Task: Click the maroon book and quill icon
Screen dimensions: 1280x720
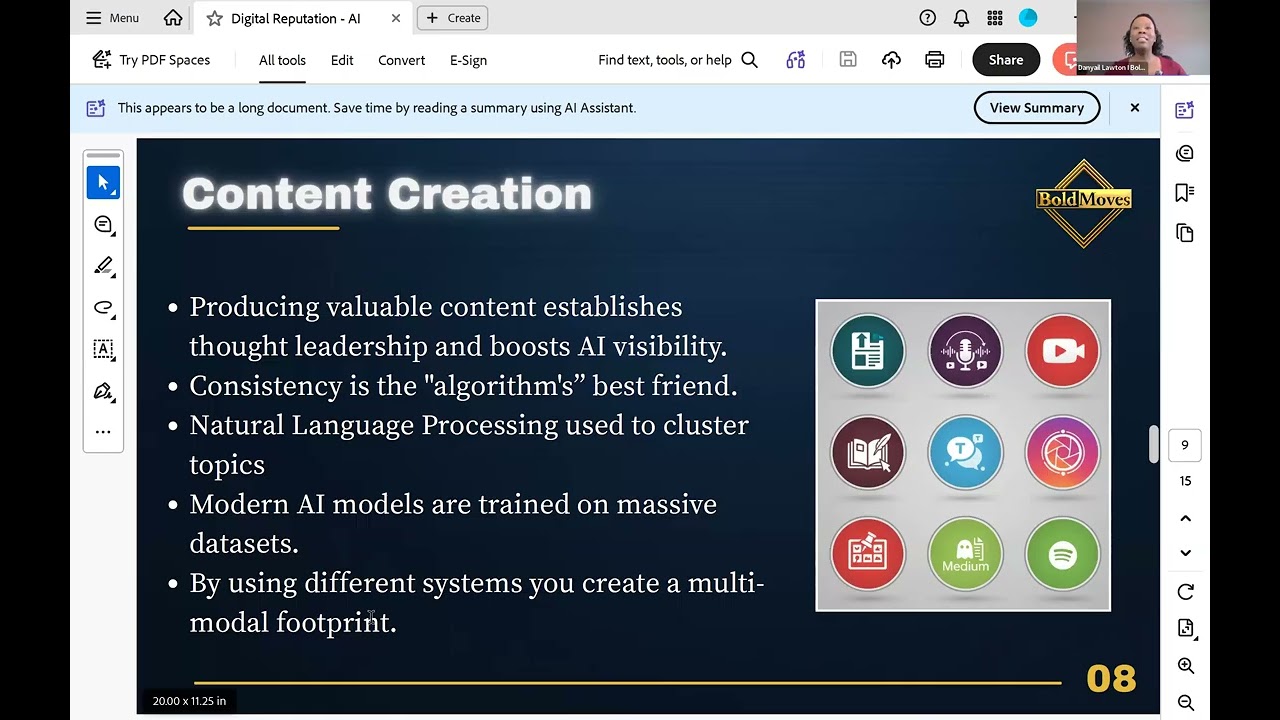Action: point(867,452)
